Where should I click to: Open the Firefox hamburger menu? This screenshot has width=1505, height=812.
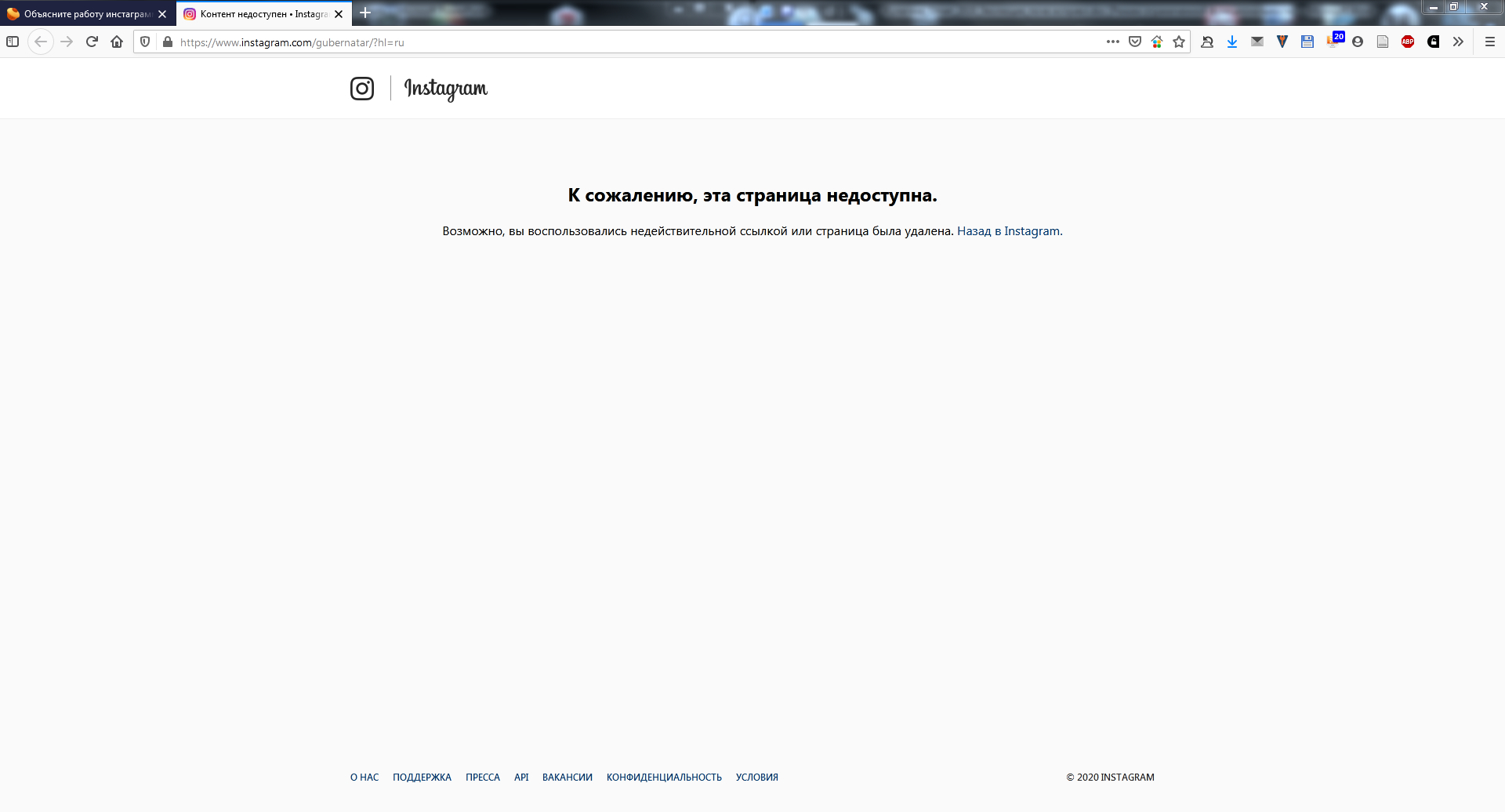[1490, 42]
